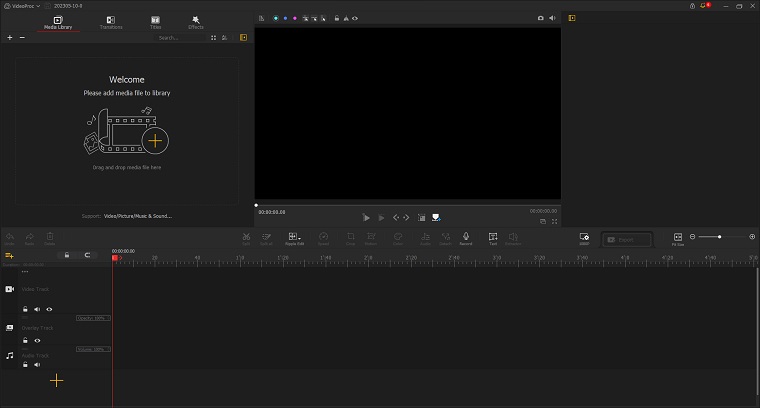
Task: Open the notifications bell icon
Action: tap(704, 6)
